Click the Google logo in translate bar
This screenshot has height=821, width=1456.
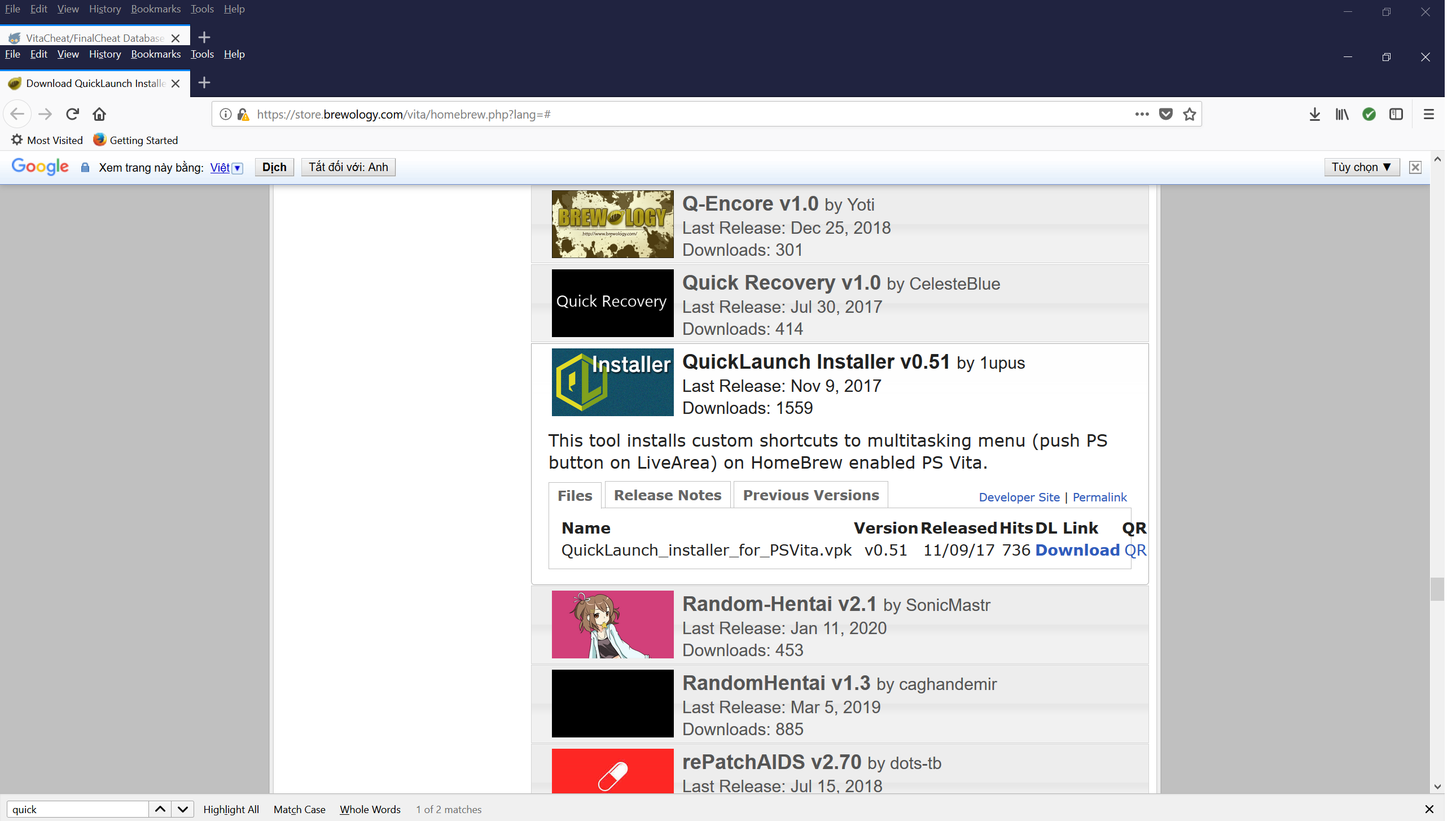click(x=40, y=167)
